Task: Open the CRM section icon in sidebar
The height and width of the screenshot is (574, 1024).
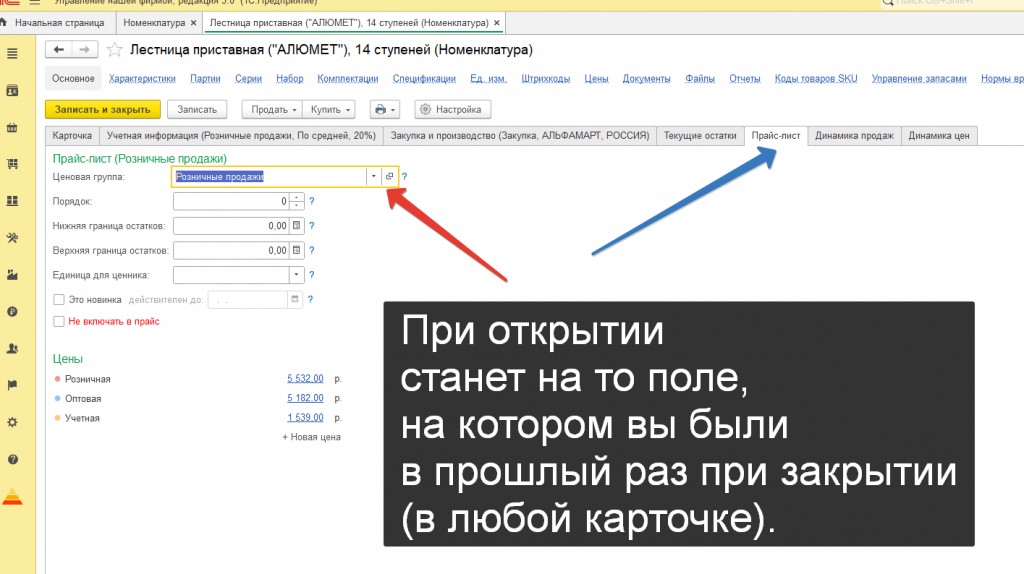Action: click(x=12, y=91)
